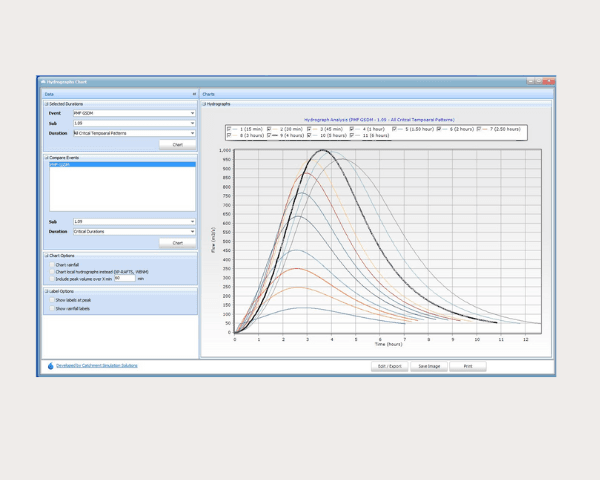Click the Data panel header
600x480 pixels.
pyautogui.click(x=119, y=94)
